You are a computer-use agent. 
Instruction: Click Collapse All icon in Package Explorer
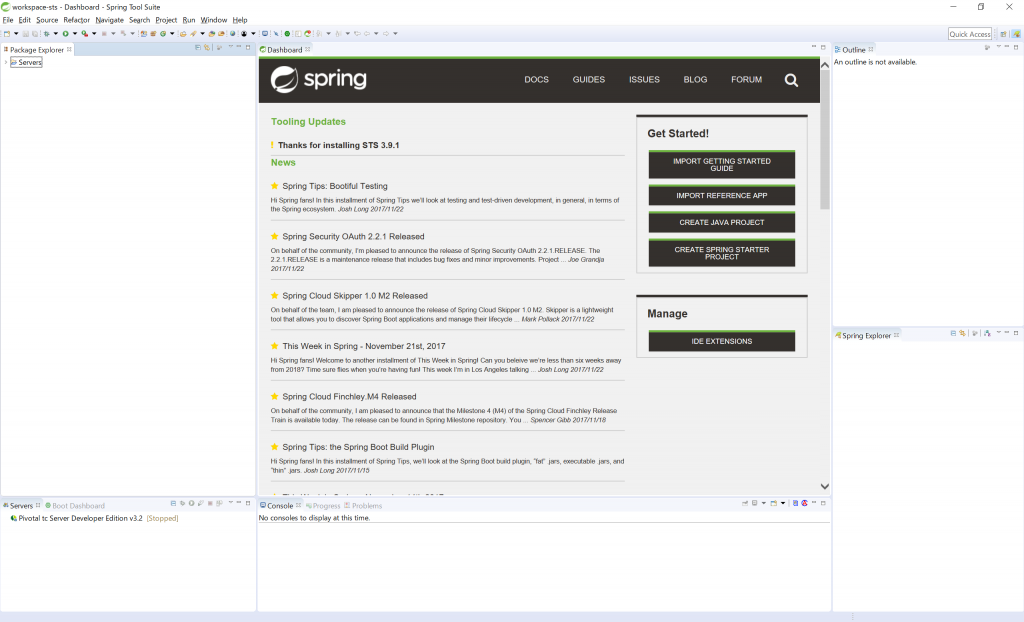coord(198,48)
